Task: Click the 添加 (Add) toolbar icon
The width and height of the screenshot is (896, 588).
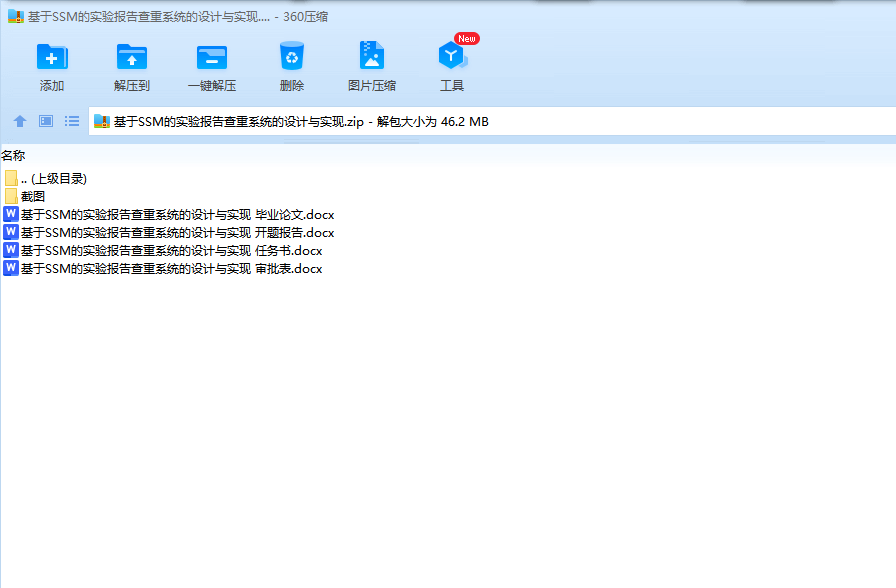Action: [52, 57]
